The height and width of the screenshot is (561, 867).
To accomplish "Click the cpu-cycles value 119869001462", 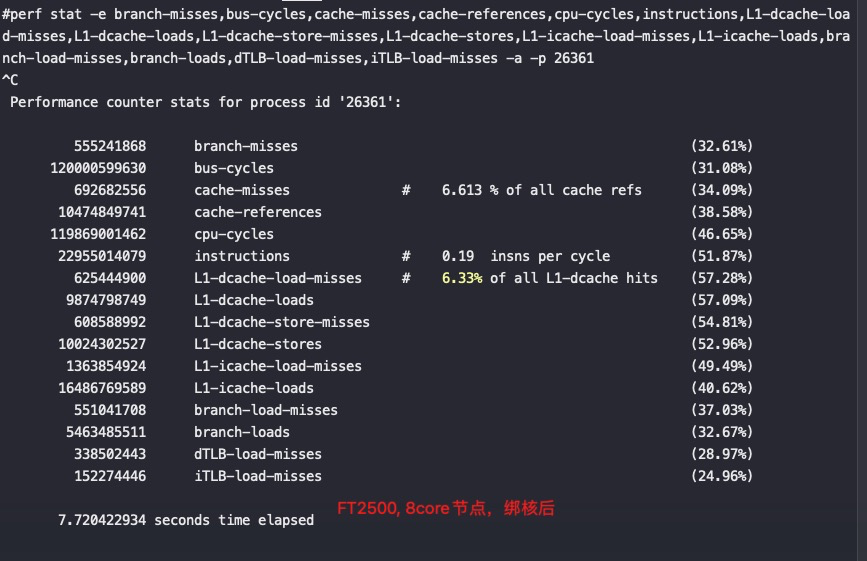I will (98, 234).
